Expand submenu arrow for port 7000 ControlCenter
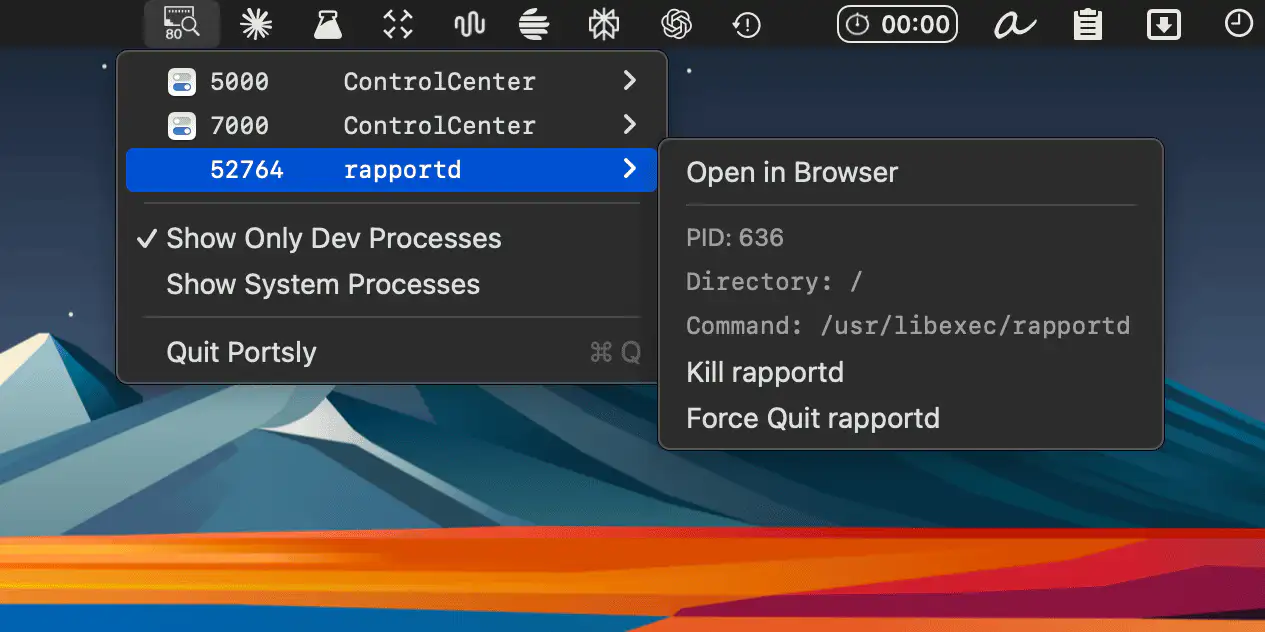 pos(629,125)
